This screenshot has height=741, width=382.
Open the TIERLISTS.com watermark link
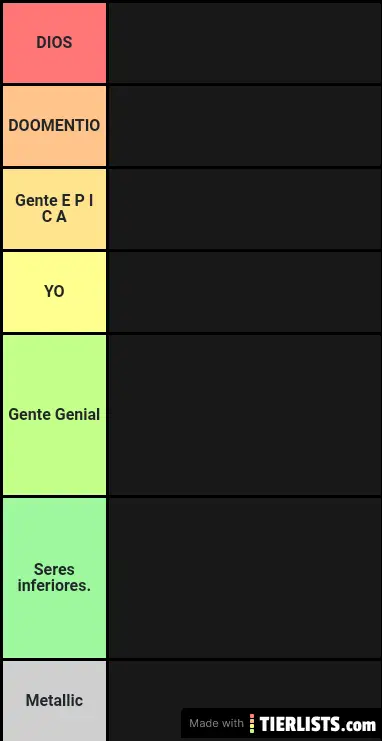(x=318, y=724)
